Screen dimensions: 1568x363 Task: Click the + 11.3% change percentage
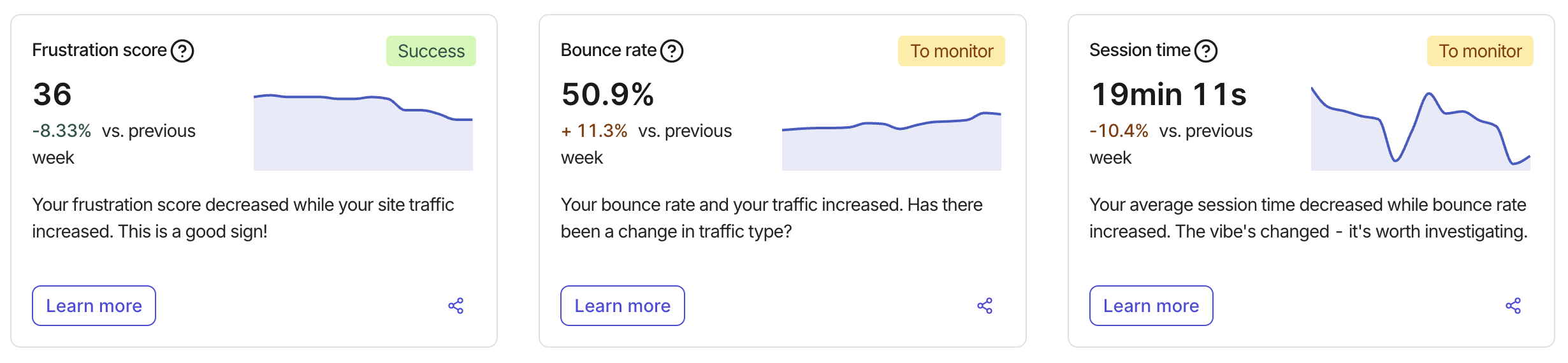594,131
